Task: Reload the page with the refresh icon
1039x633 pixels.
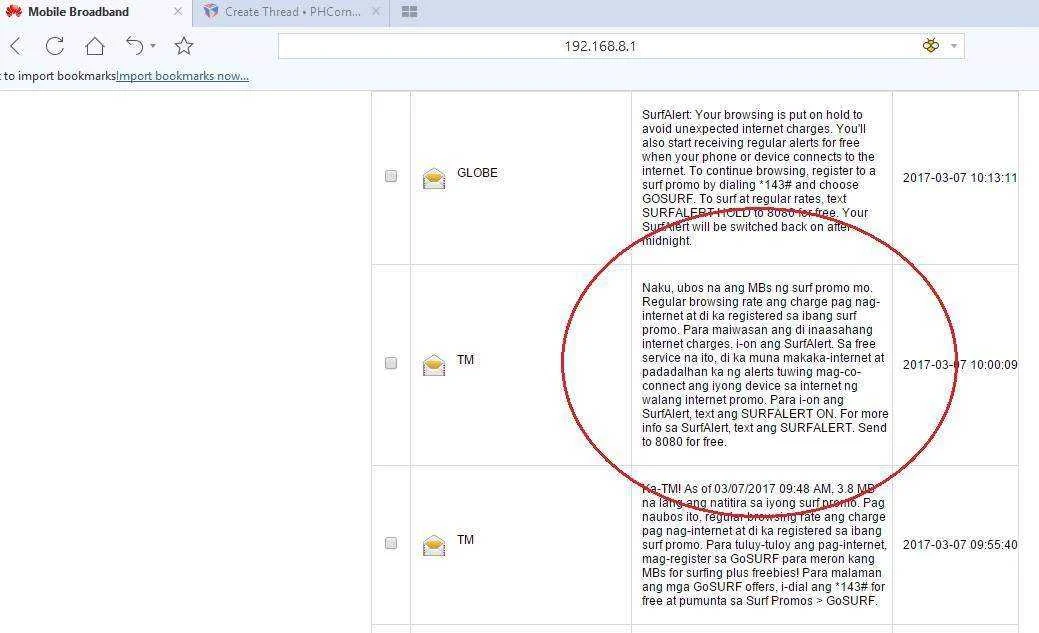Action: 55,46
